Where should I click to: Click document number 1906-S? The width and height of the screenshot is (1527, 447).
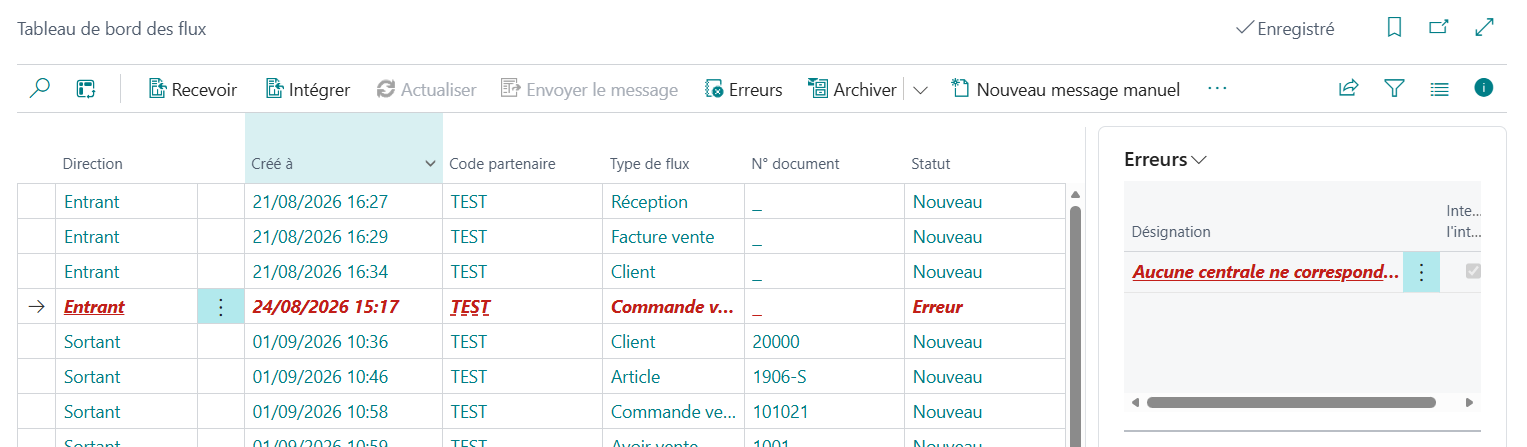tap(781, 377)
